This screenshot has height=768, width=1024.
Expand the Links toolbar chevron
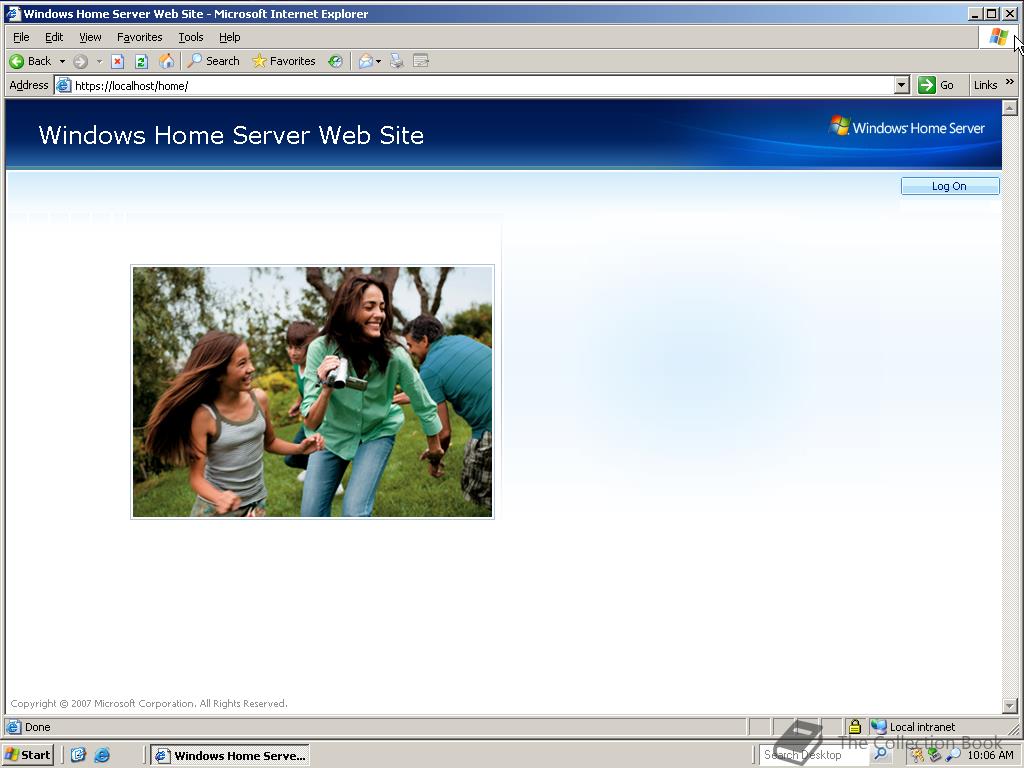point(1010,82)
